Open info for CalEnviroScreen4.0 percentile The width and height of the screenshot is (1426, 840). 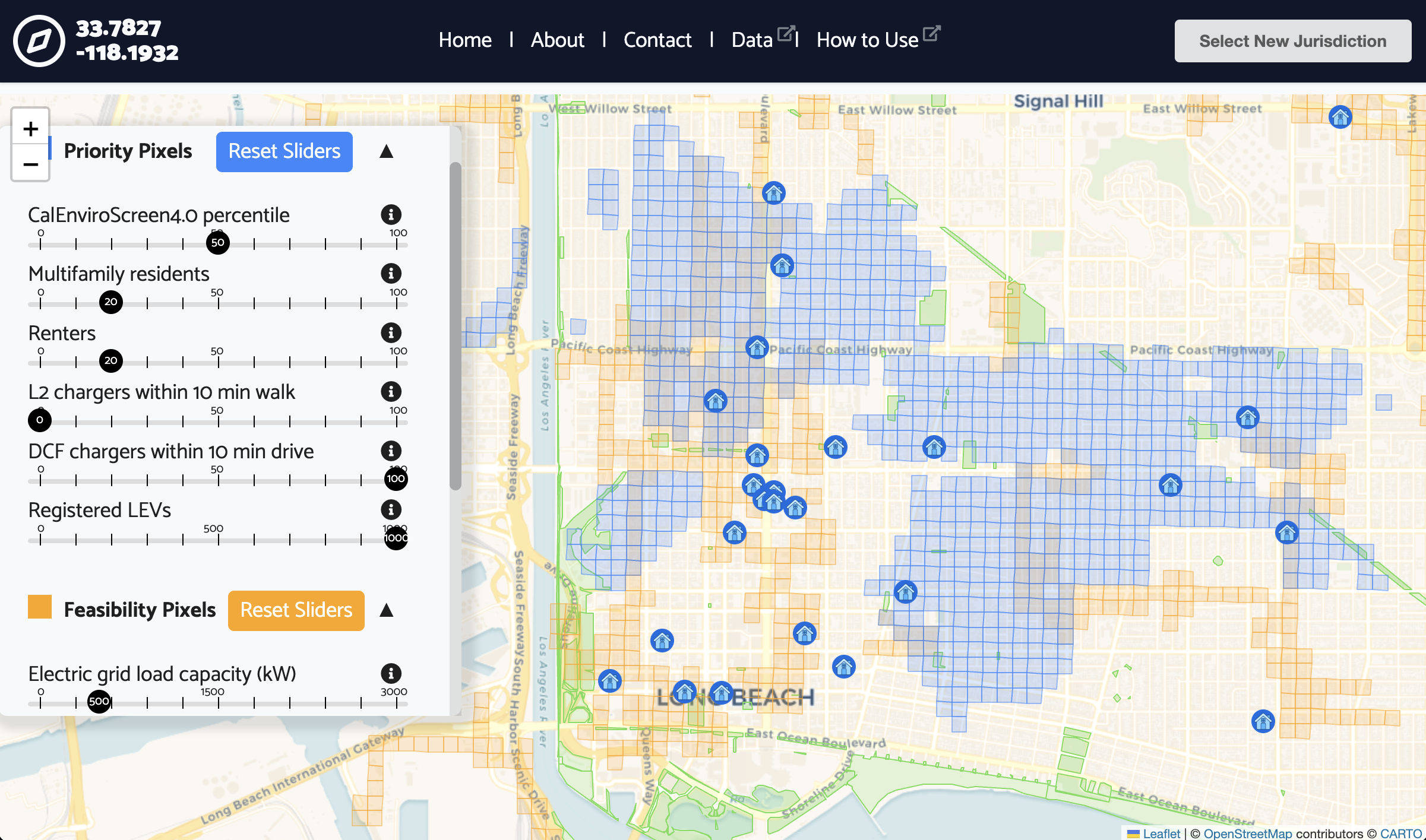(391, 214)
